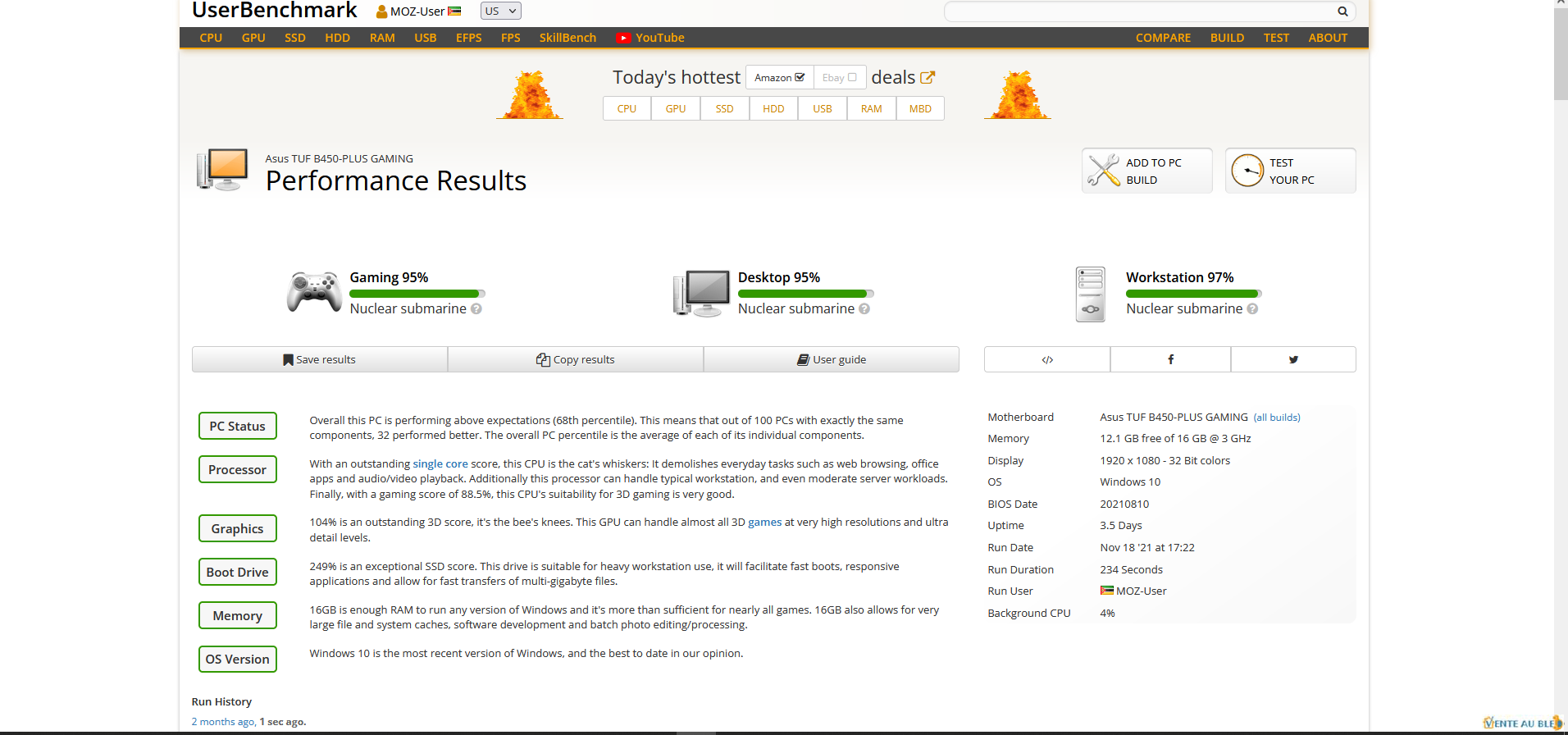Select the MBD deals tab
This screenshot has height=735, width=1568.
[x=920, y=108]
